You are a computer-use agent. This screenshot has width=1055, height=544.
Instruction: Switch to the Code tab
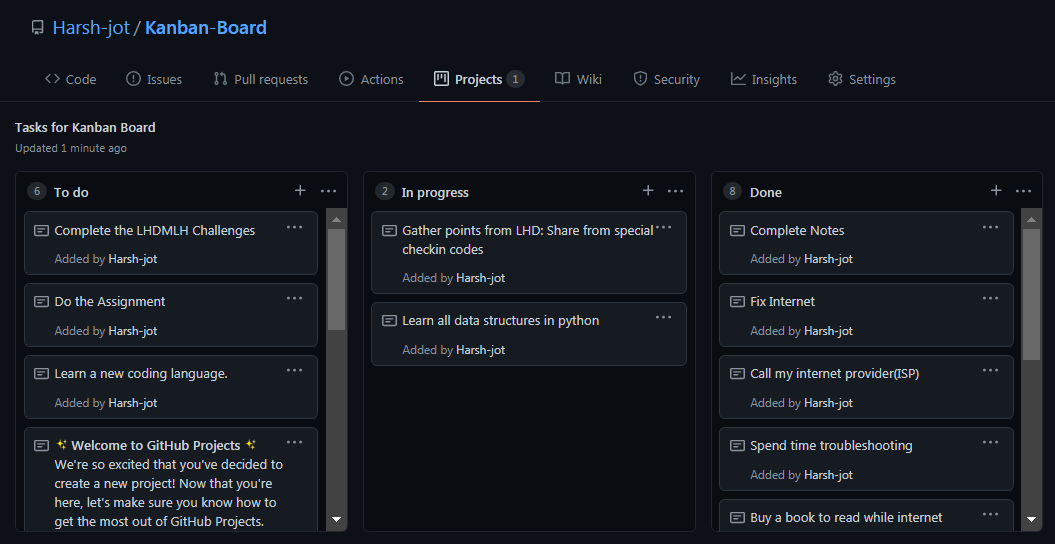coord(71,79)
